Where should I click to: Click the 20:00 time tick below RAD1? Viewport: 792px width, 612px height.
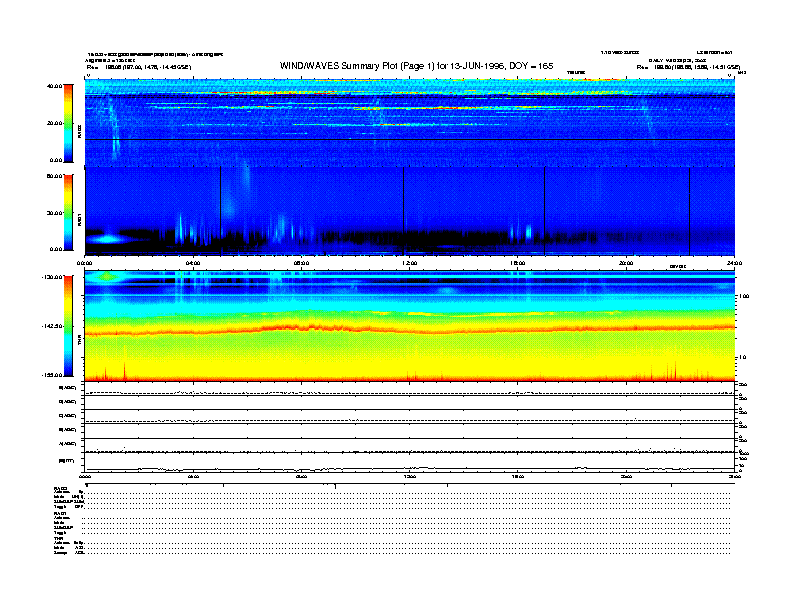coord(626,263)
